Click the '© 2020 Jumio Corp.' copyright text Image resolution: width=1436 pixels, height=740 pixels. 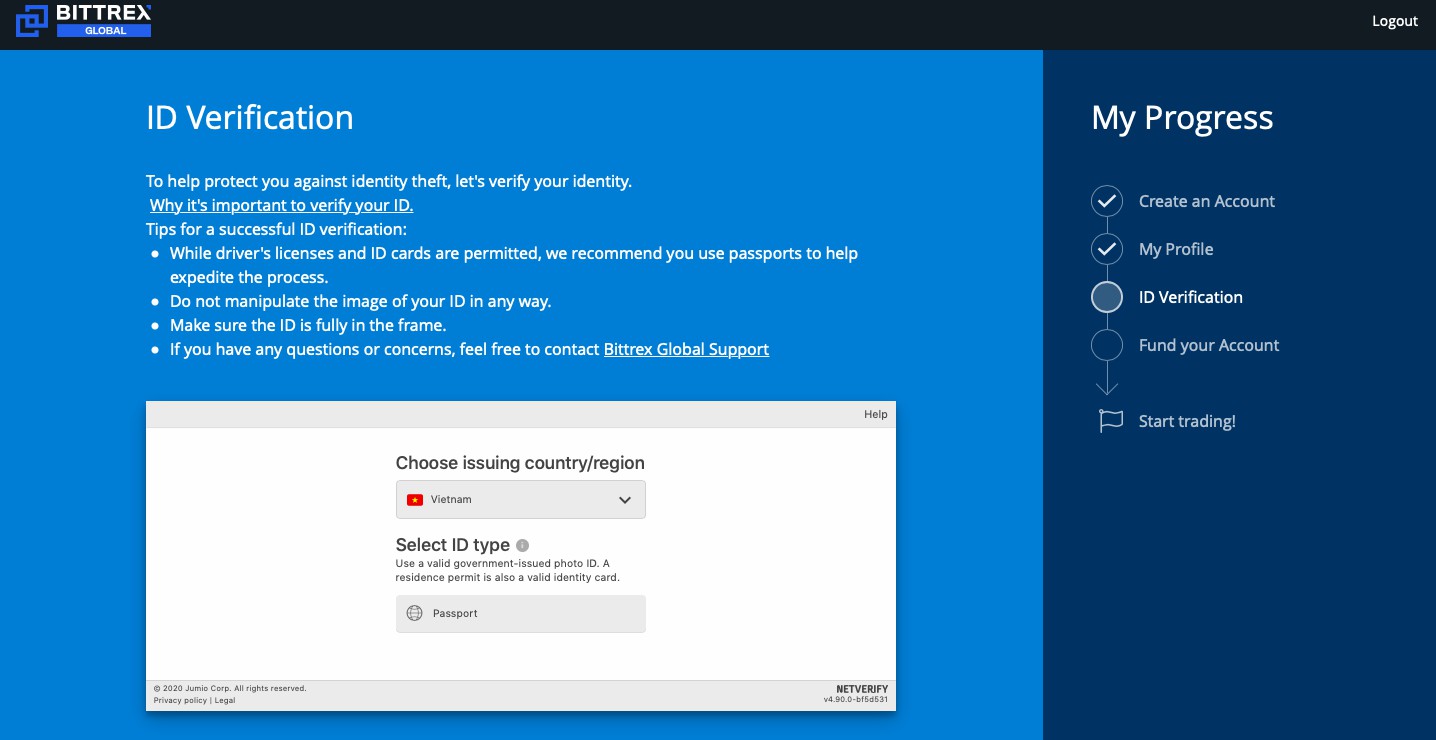point(230,688)
